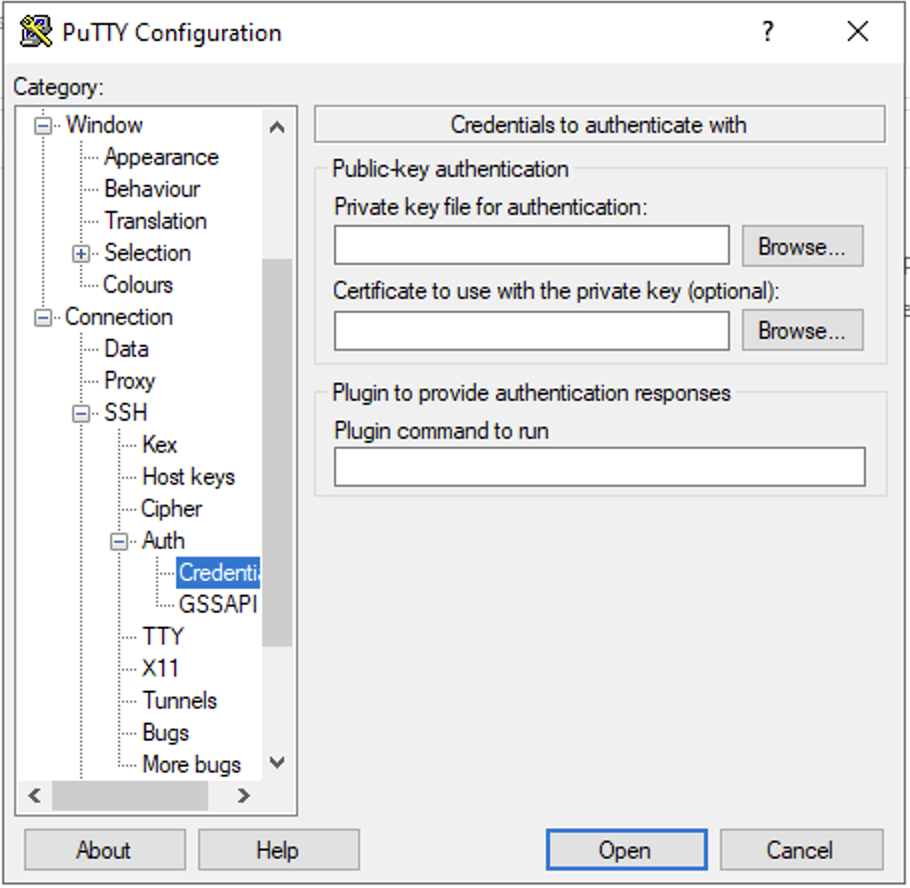Open More bugs settings
This screenshot has width=910, height=888.
point(192,765)
